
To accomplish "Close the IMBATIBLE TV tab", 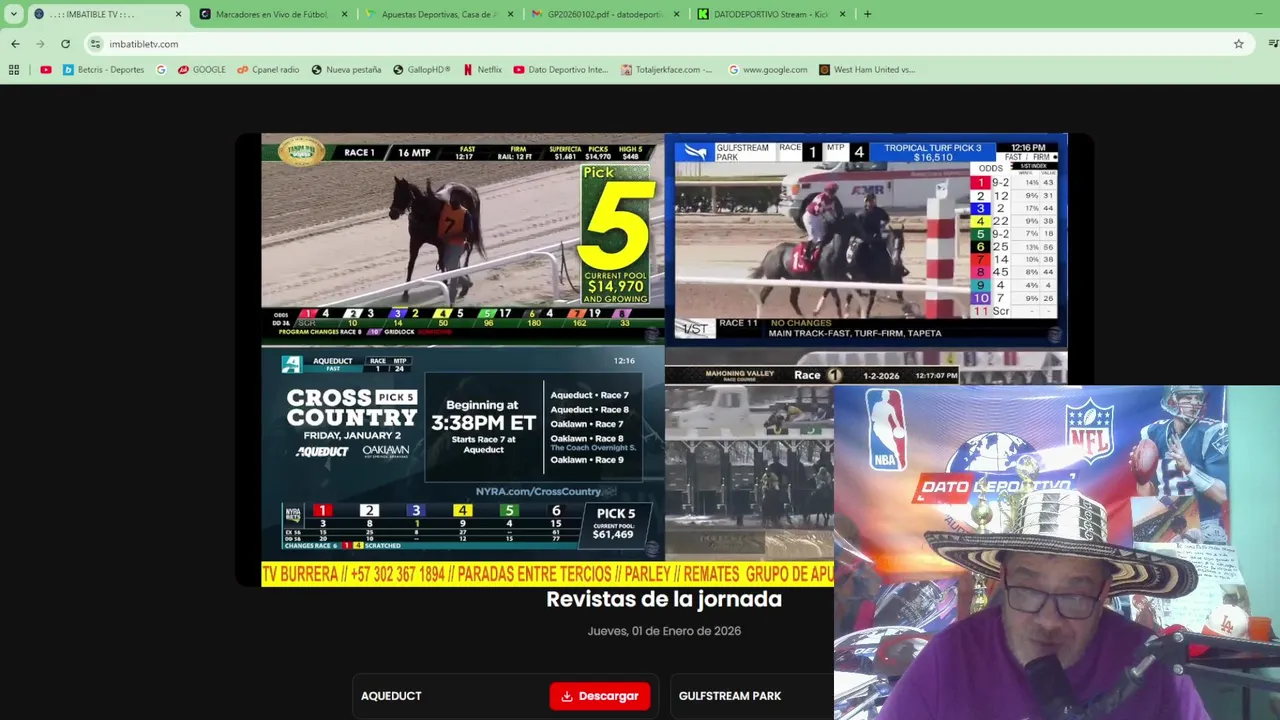I will point(179,14).
